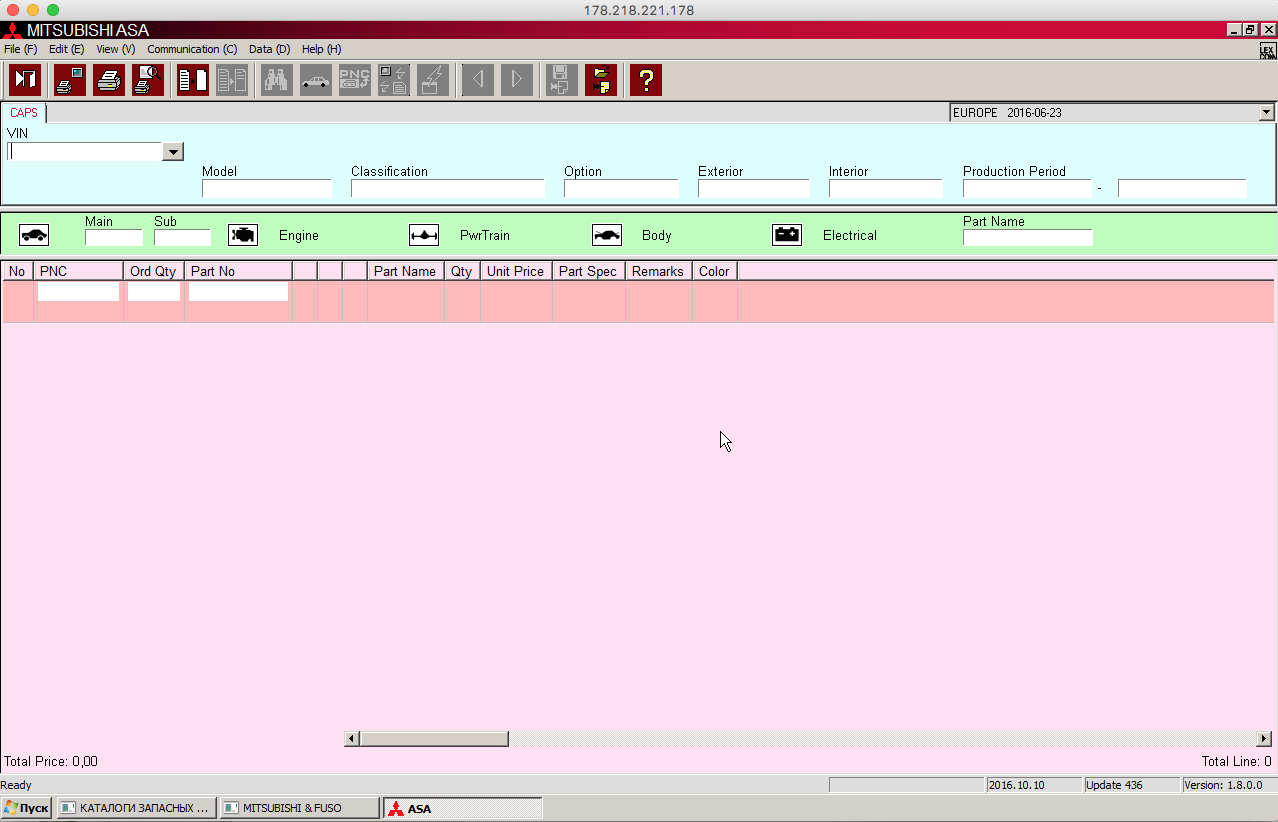Click the exit door icon in toolbar

pos(25,79)
